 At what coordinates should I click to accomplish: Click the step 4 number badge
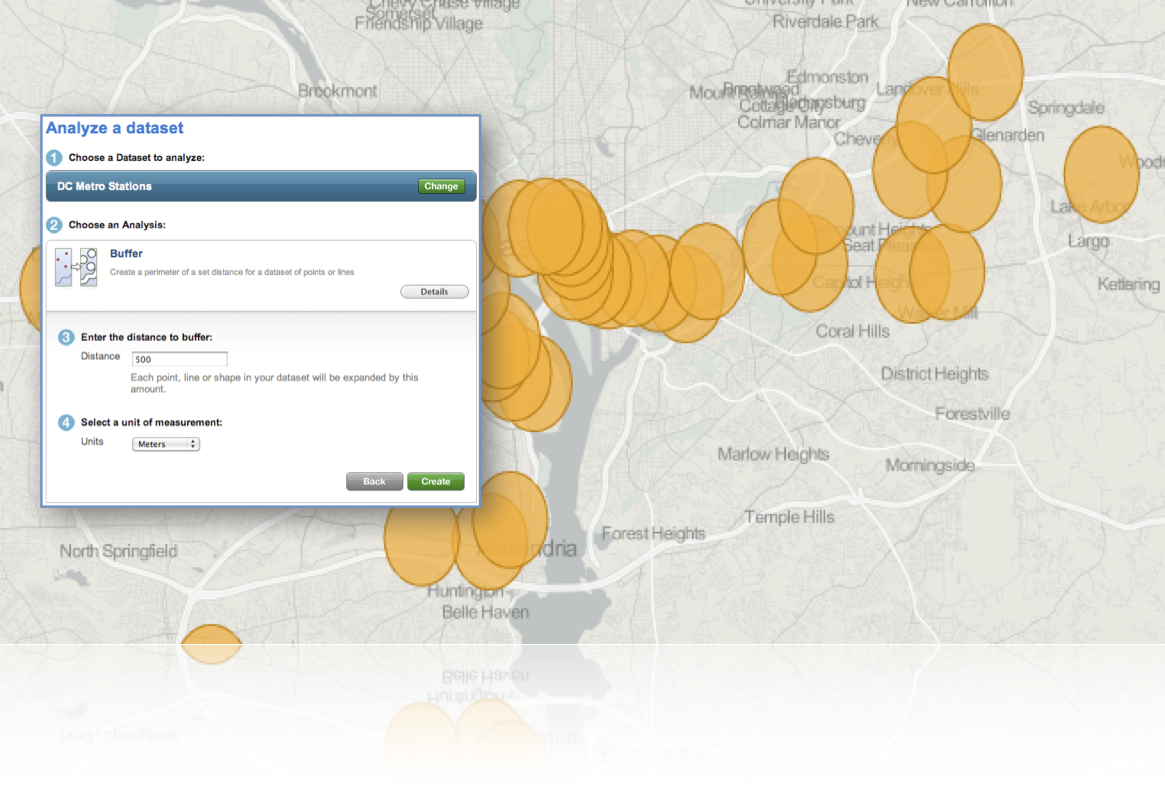click(66, 422)
